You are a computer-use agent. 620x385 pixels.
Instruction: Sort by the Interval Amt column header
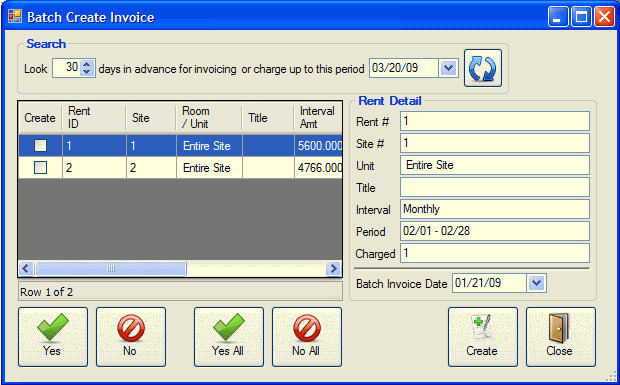point(318,118)
